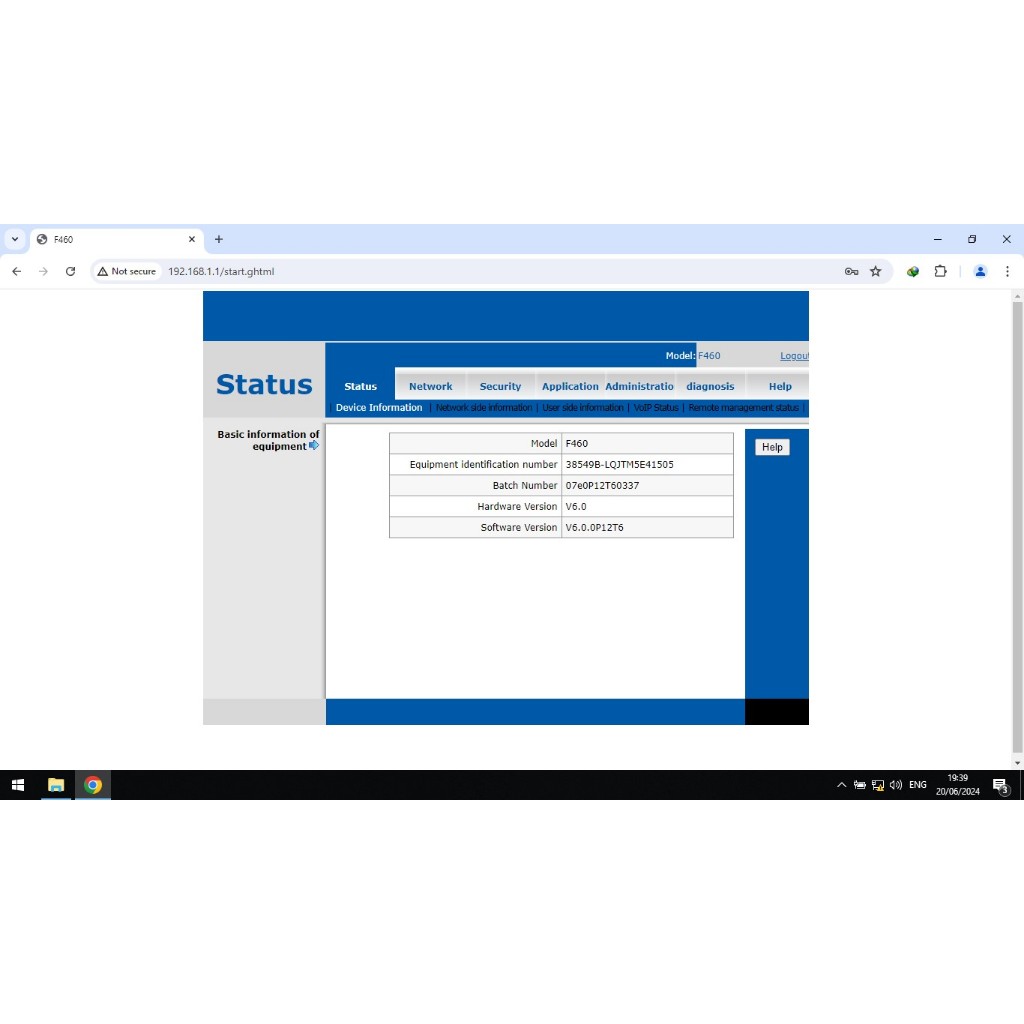Open the diagnosis tab
Viewport: 1024px width, 1024px height.
click(x=710, y=387)
